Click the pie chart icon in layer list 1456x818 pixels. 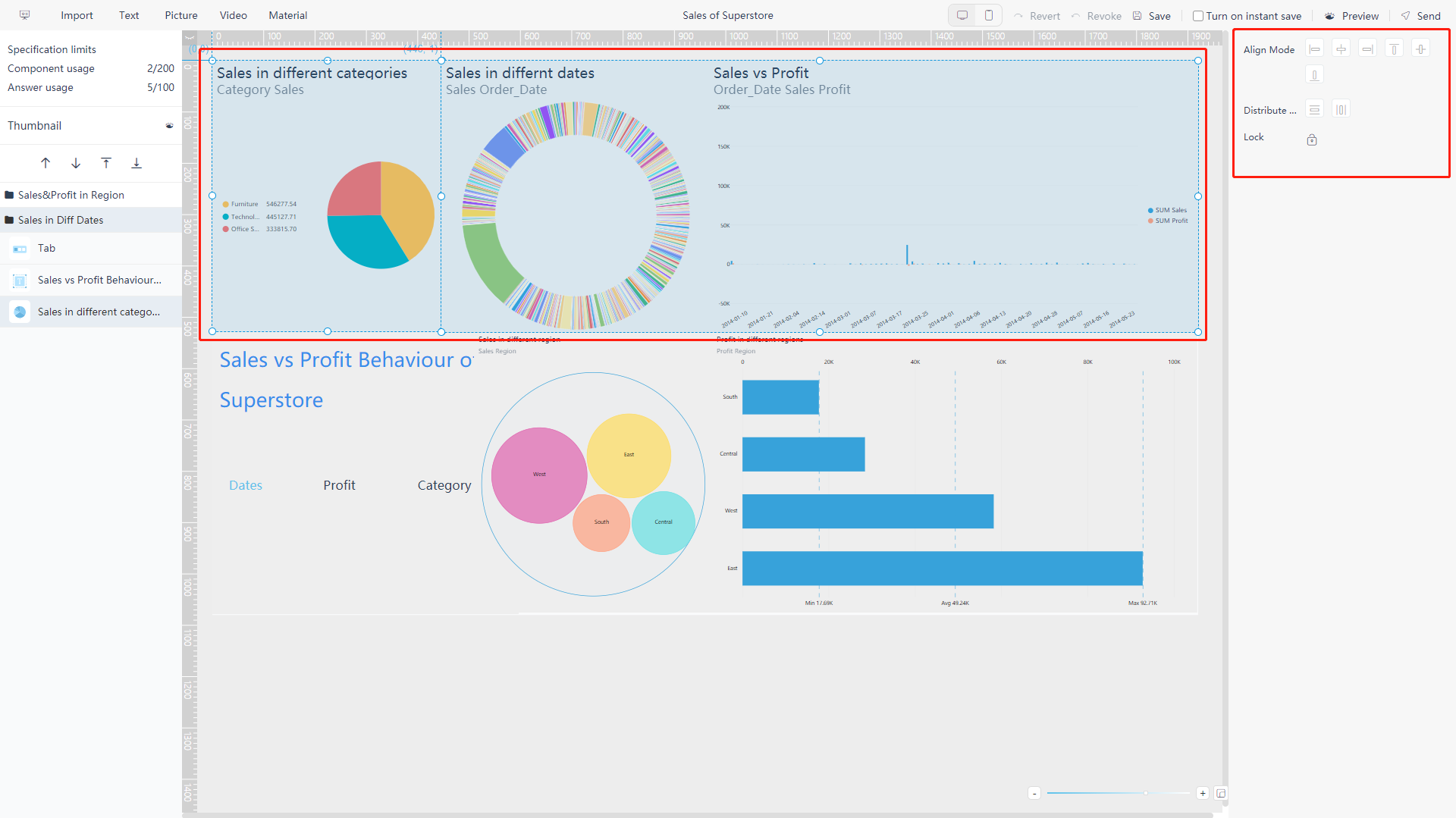click(20, 312)
